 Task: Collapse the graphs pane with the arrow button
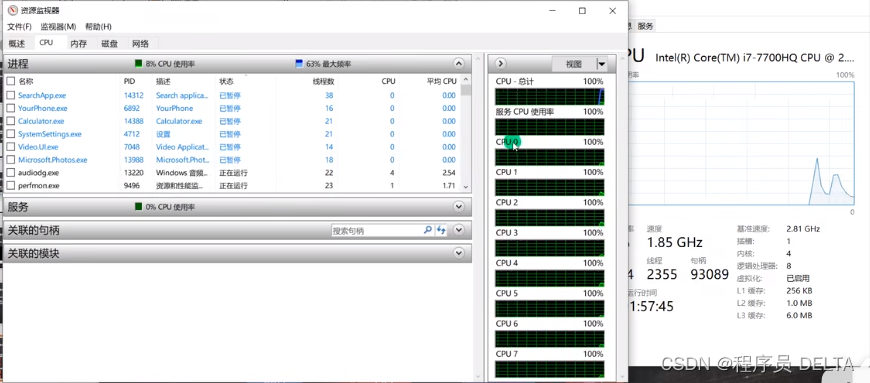point(500,64)
